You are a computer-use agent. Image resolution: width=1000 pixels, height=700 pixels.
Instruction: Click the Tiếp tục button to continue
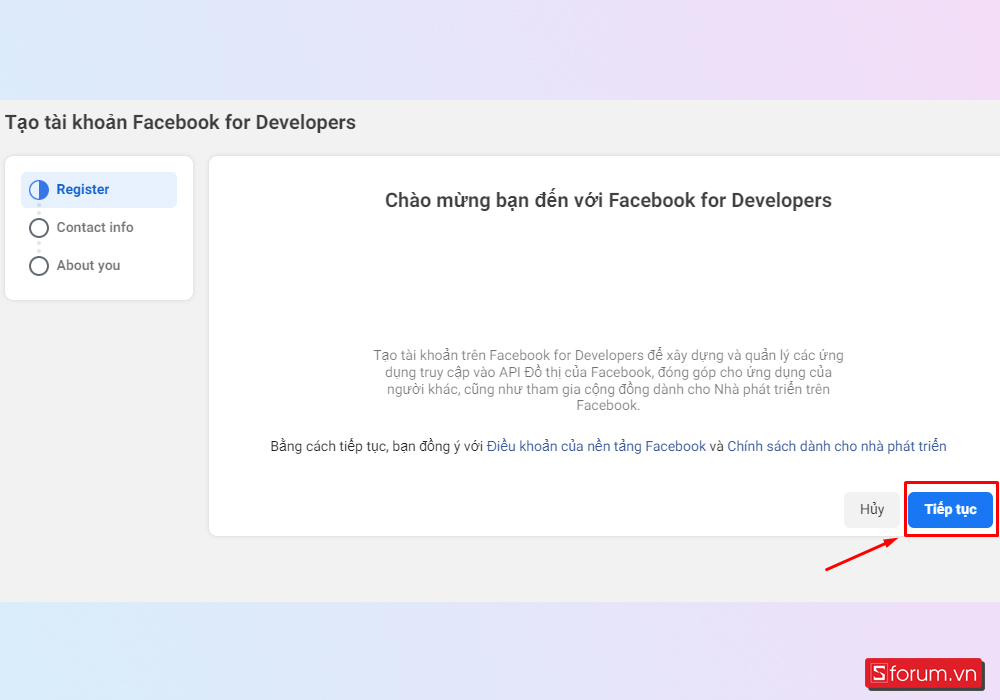coord(949,509)
